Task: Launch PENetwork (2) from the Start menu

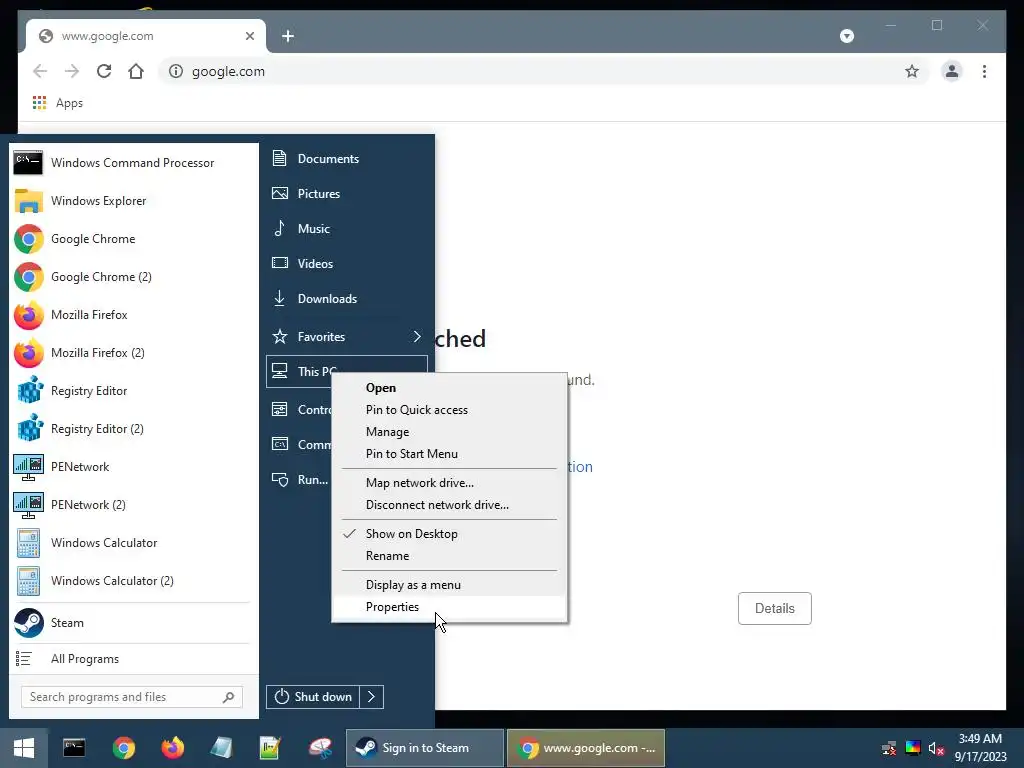Action: tap(133, 504)
